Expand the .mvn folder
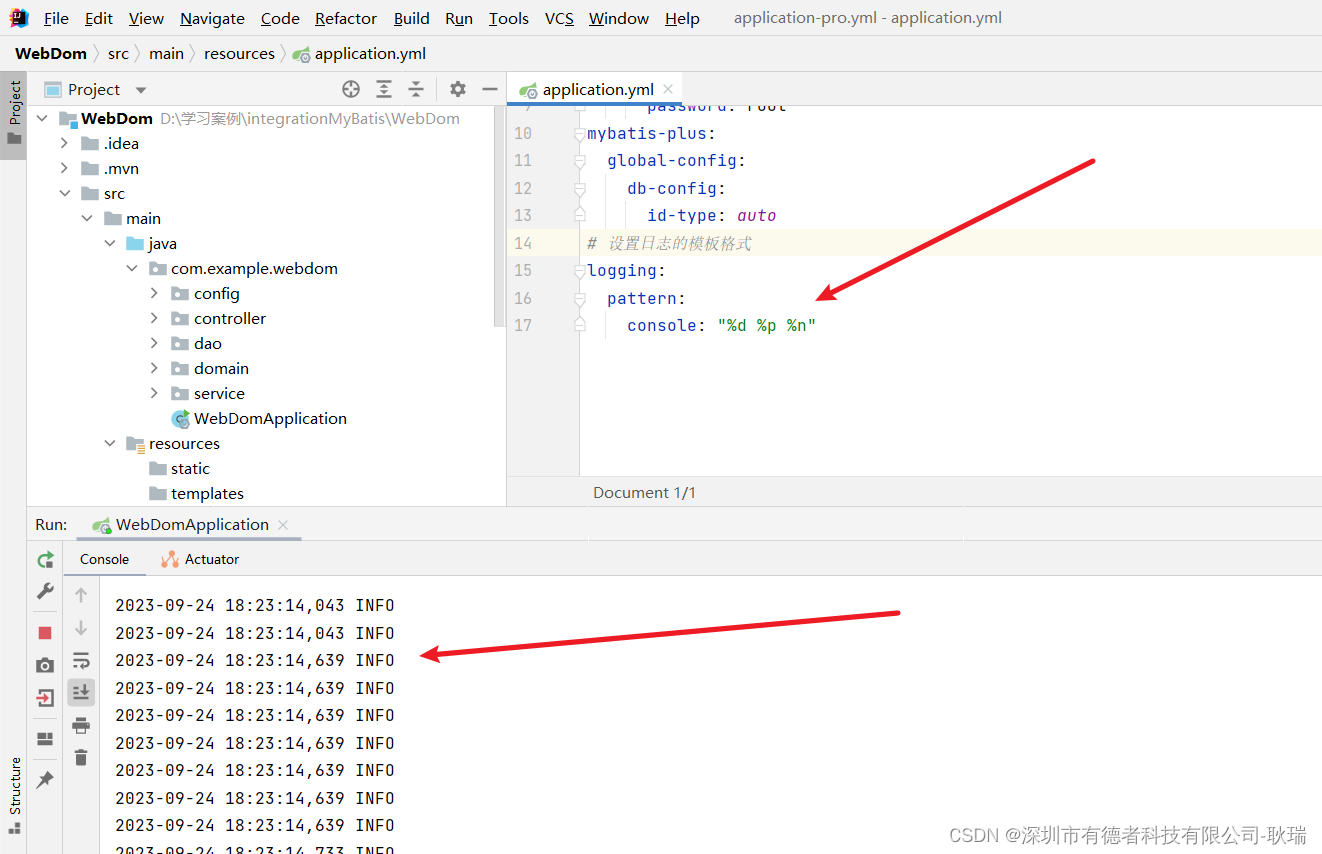The height and width of the screenshot is (854, 1322). 64,168
